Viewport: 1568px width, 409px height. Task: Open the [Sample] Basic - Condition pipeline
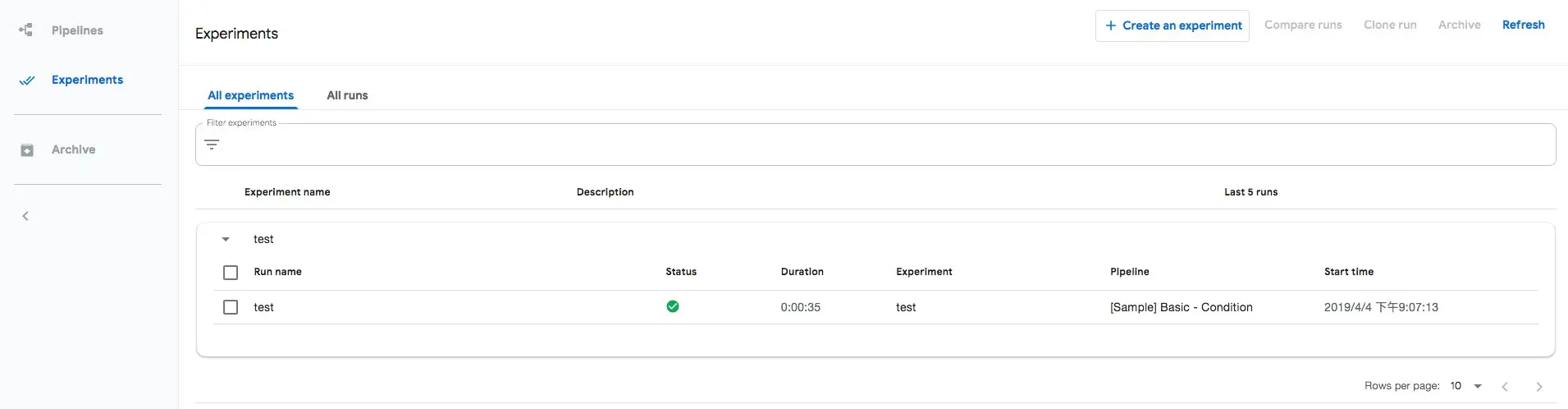coord(1181,307)
